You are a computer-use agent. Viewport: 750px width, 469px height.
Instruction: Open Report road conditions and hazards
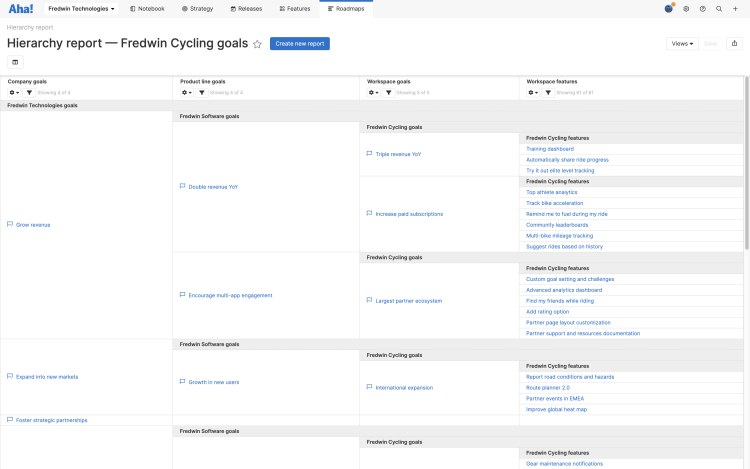[x=570, y=377]
